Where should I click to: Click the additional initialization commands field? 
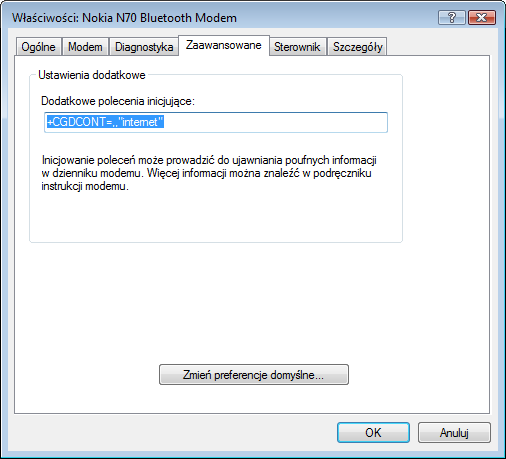coord(216,122)
